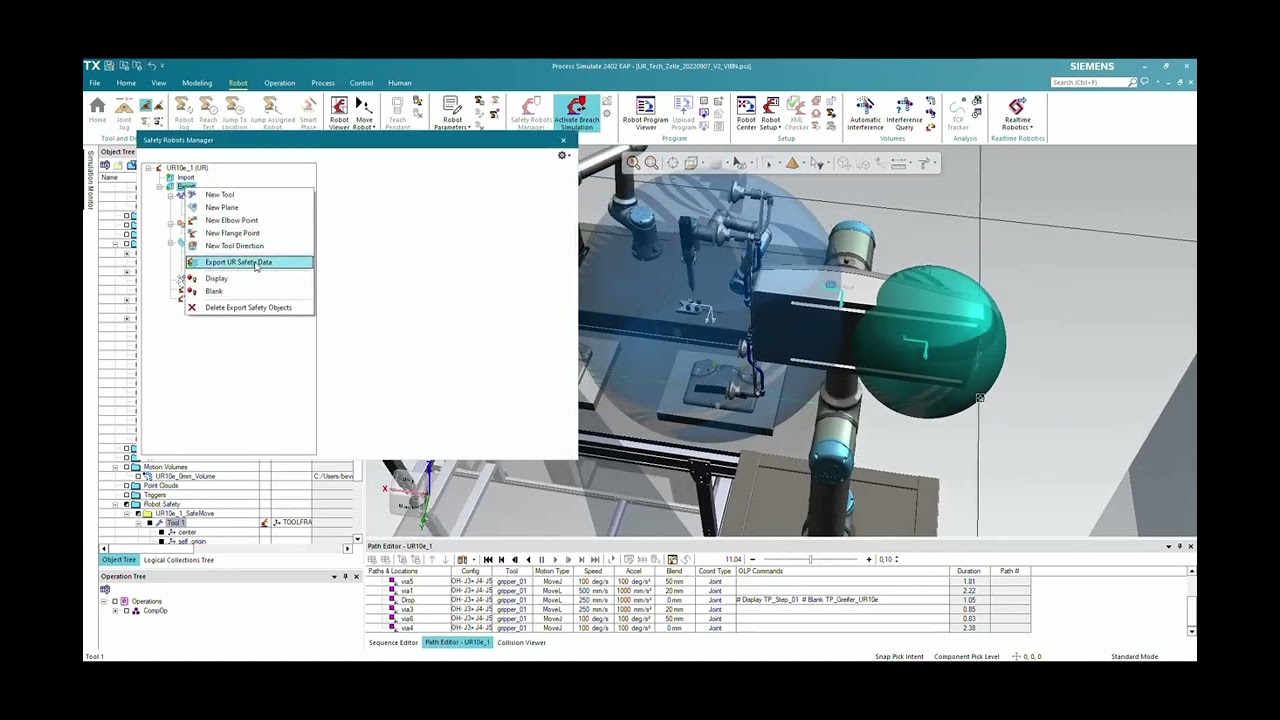Screen dimensions: 1280x720
Task: Collapse the UR10e_1_SafeMove node
Action: point(127,513)
